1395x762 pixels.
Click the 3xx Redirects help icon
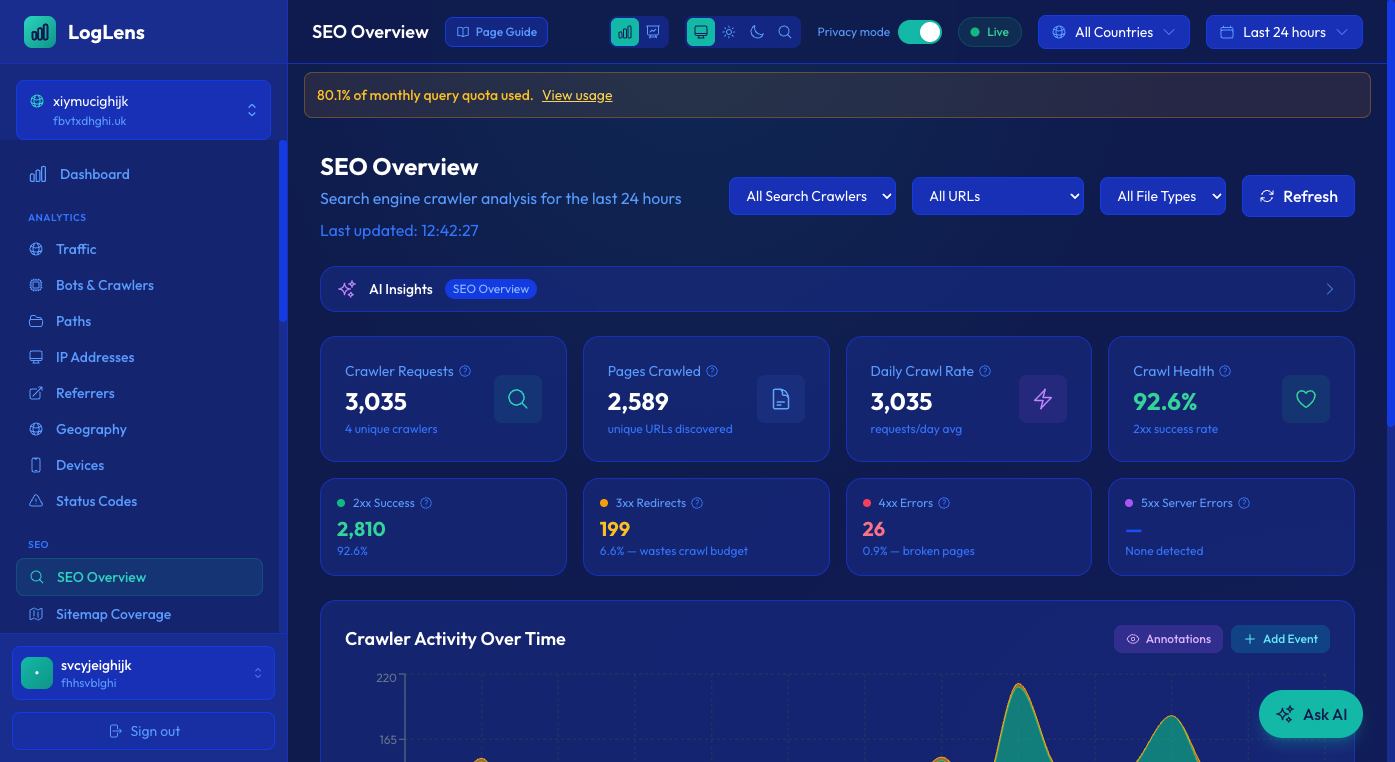click(697, 503)
